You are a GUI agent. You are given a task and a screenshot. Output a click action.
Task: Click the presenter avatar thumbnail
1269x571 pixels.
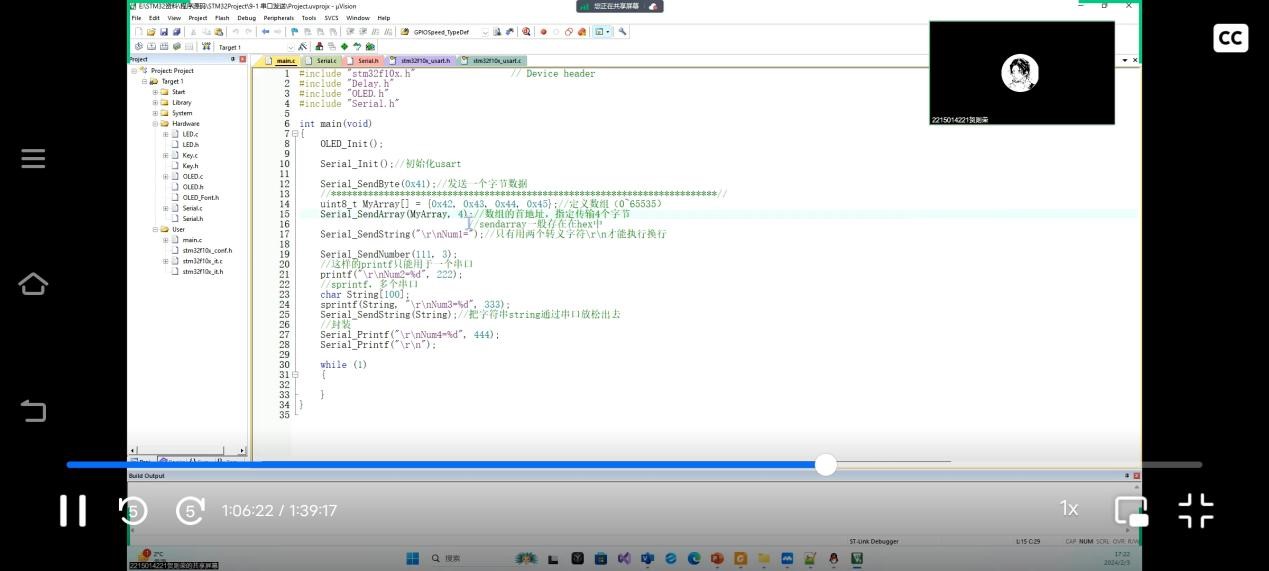coord(1020,73)
